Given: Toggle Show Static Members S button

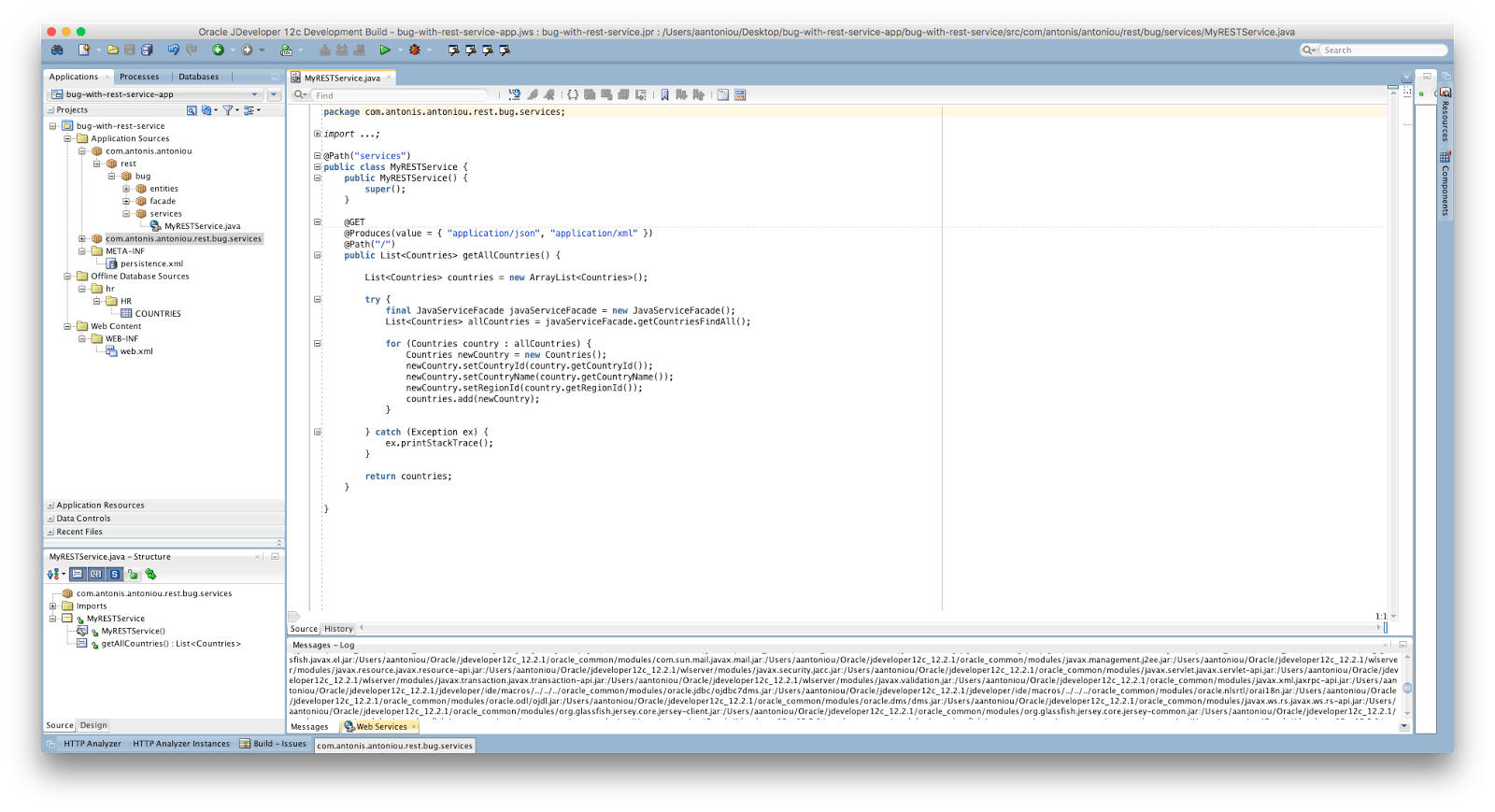Looking at the screenshot, I should 115,575.
